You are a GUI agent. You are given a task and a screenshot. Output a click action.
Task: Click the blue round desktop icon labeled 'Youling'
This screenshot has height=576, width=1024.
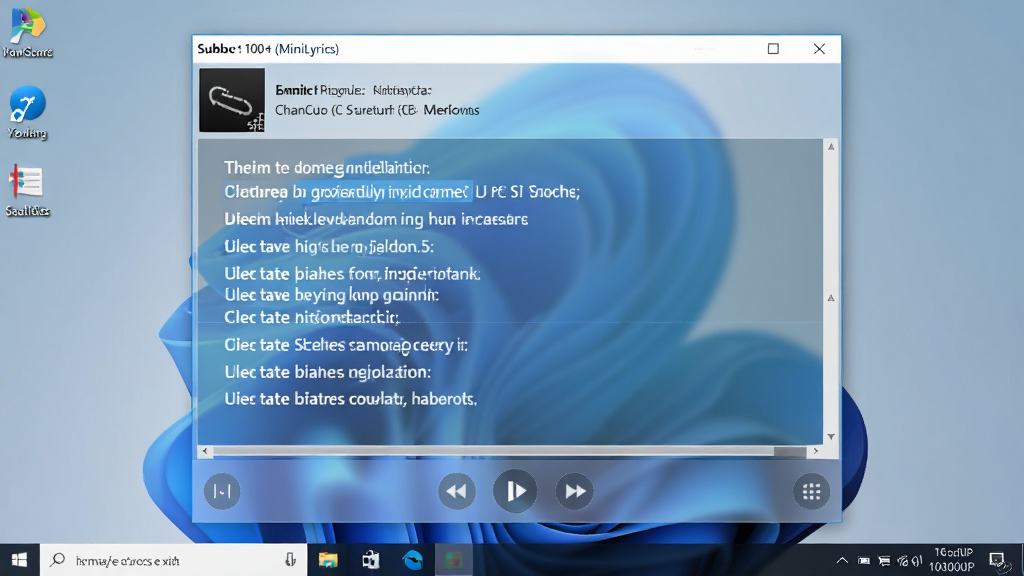pos(27,112)
